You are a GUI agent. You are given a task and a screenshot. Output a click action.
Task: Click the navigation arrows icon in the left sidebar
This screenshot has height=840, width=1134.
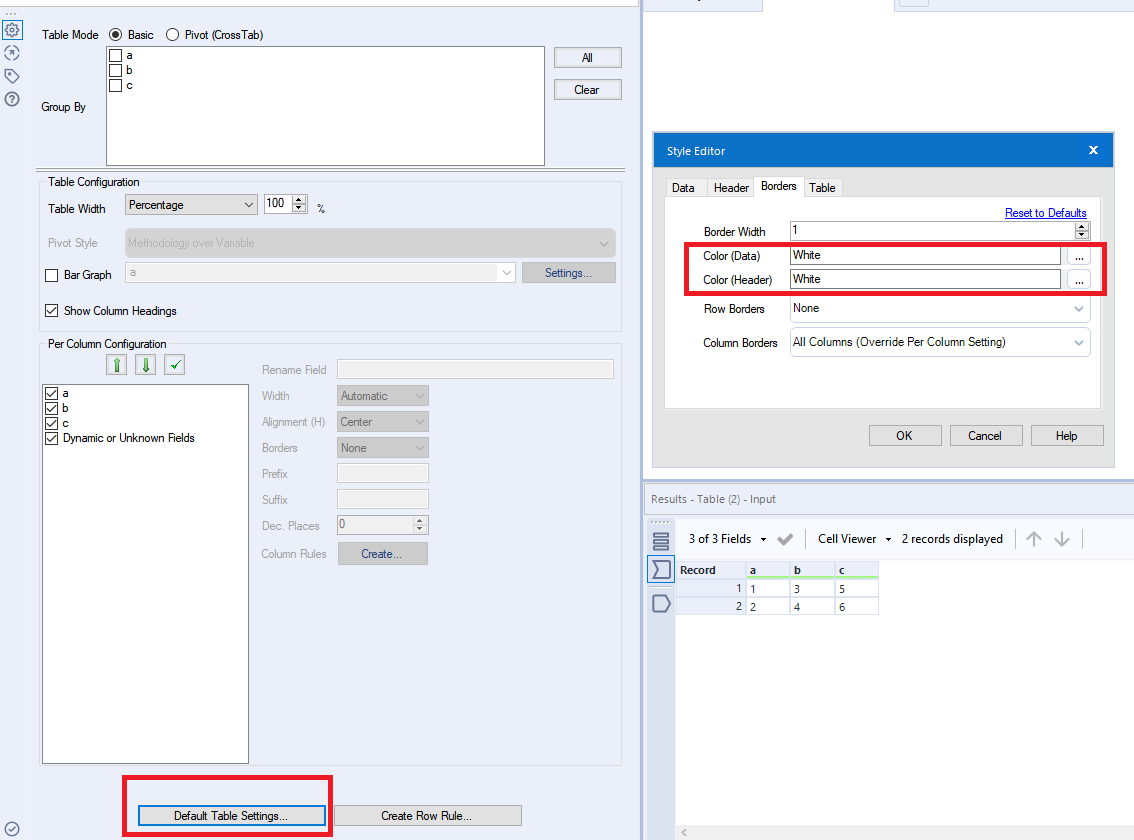tap(13, 53)
